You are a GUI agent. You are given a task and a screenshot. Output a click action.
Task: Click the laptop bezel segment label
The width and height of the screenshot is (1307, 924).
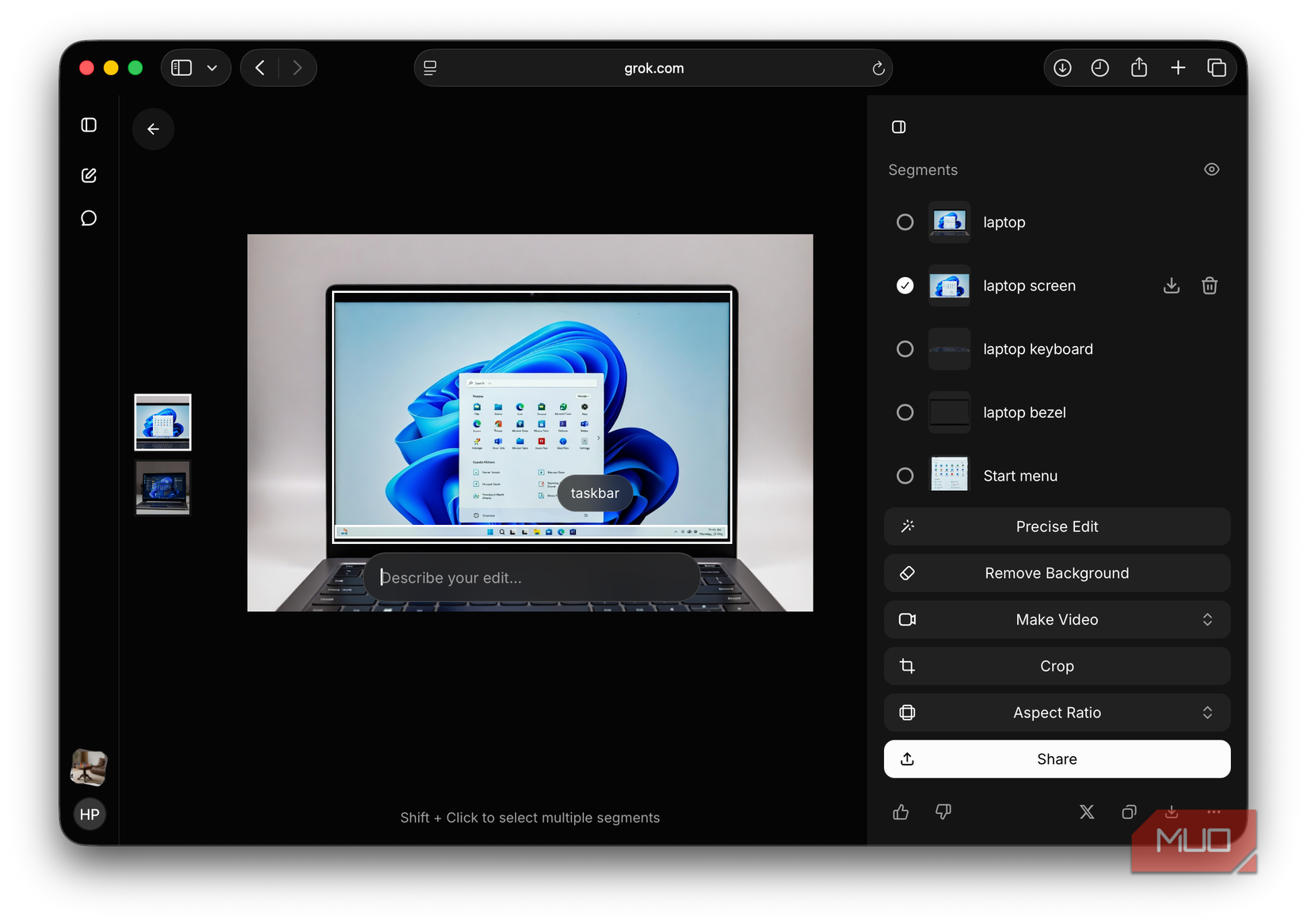click(1024, 413)
